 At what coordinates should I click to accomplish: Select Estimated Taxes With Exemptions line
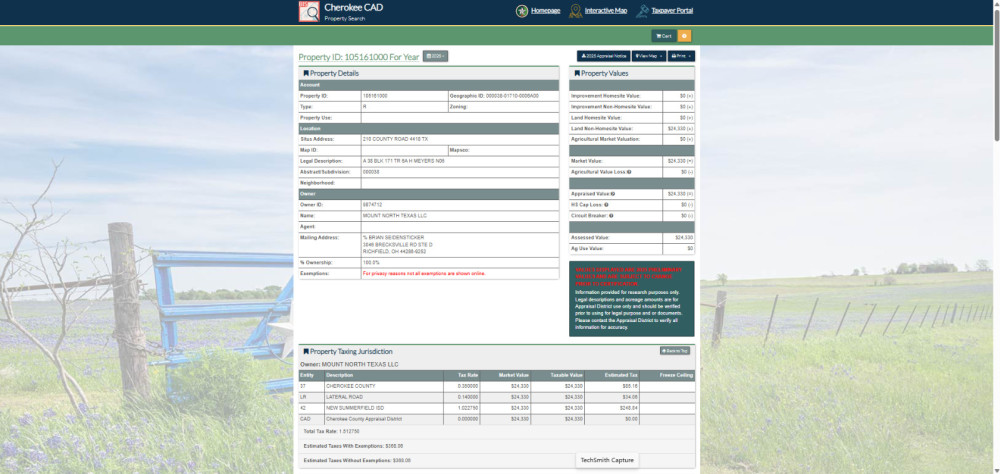tap(353, 446)
